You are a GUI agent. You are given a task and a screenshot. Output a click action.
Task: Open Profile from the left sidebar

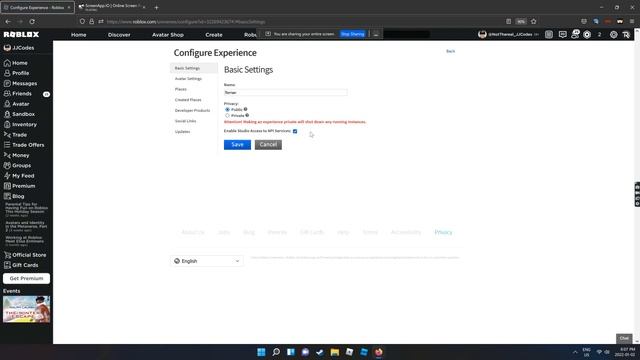(16, 73)
